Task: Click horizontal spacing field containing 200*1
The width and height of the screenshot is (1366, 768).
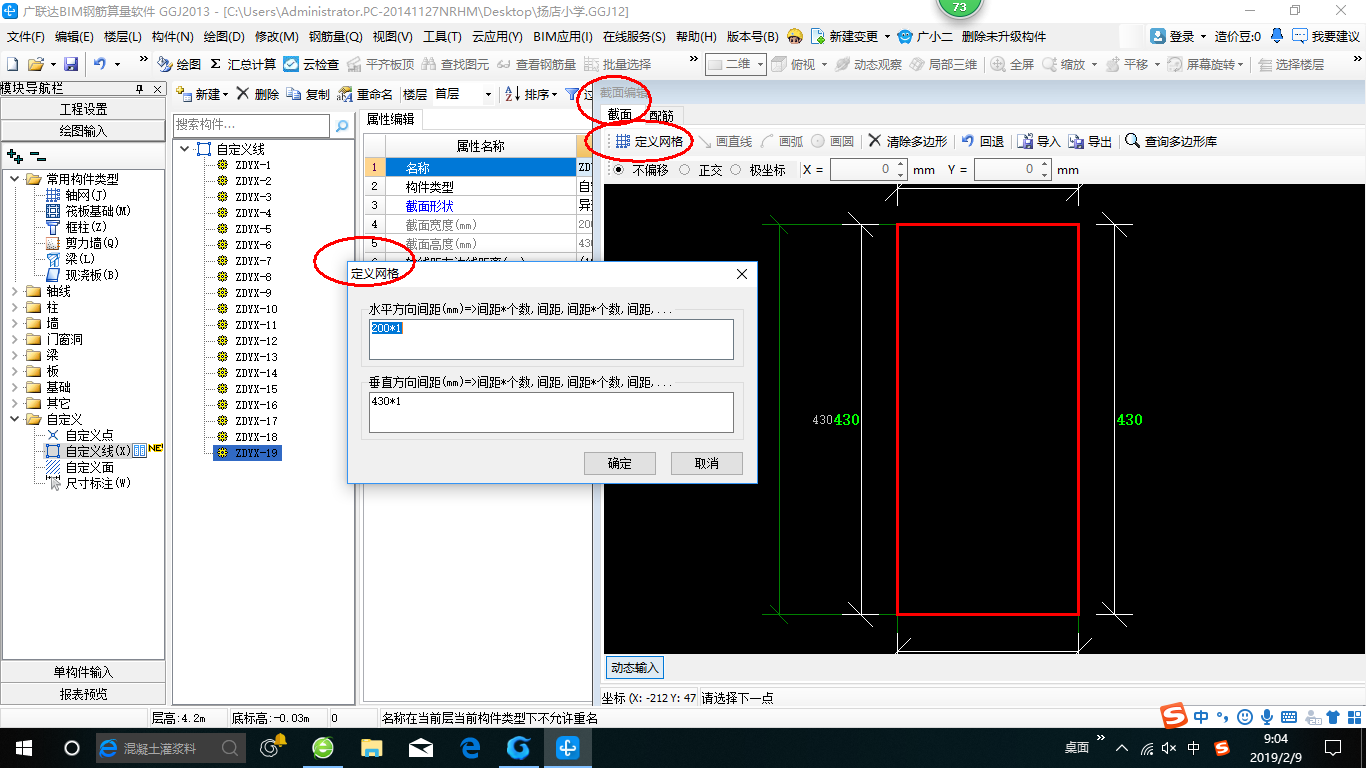Action: coord(551,339)
